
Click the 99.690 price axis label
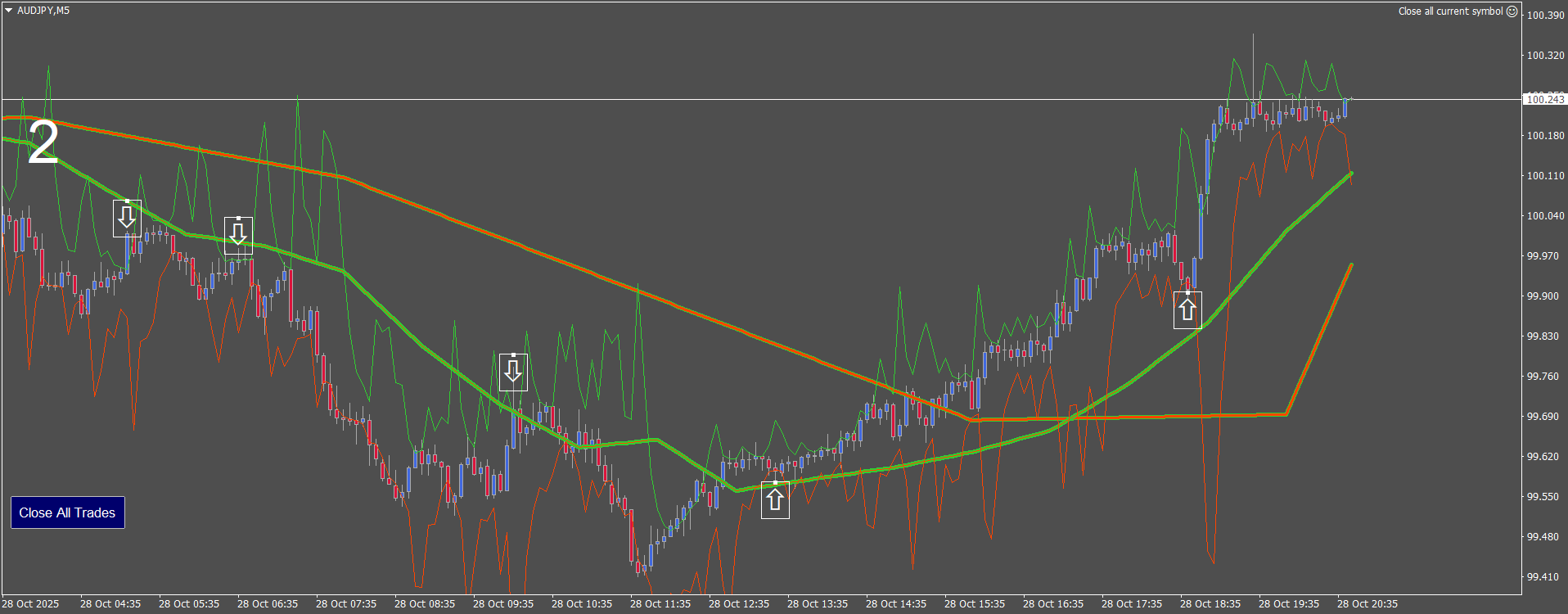click(x=1543, y=417)
